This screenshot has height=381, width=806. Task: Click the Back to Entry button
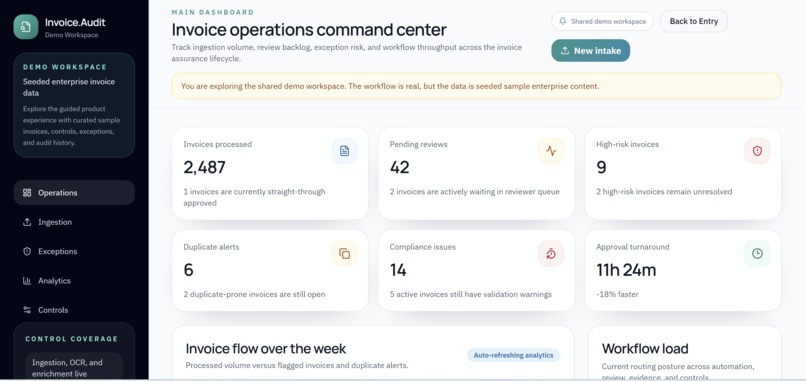pyautogui.click(x=694, y=22)
